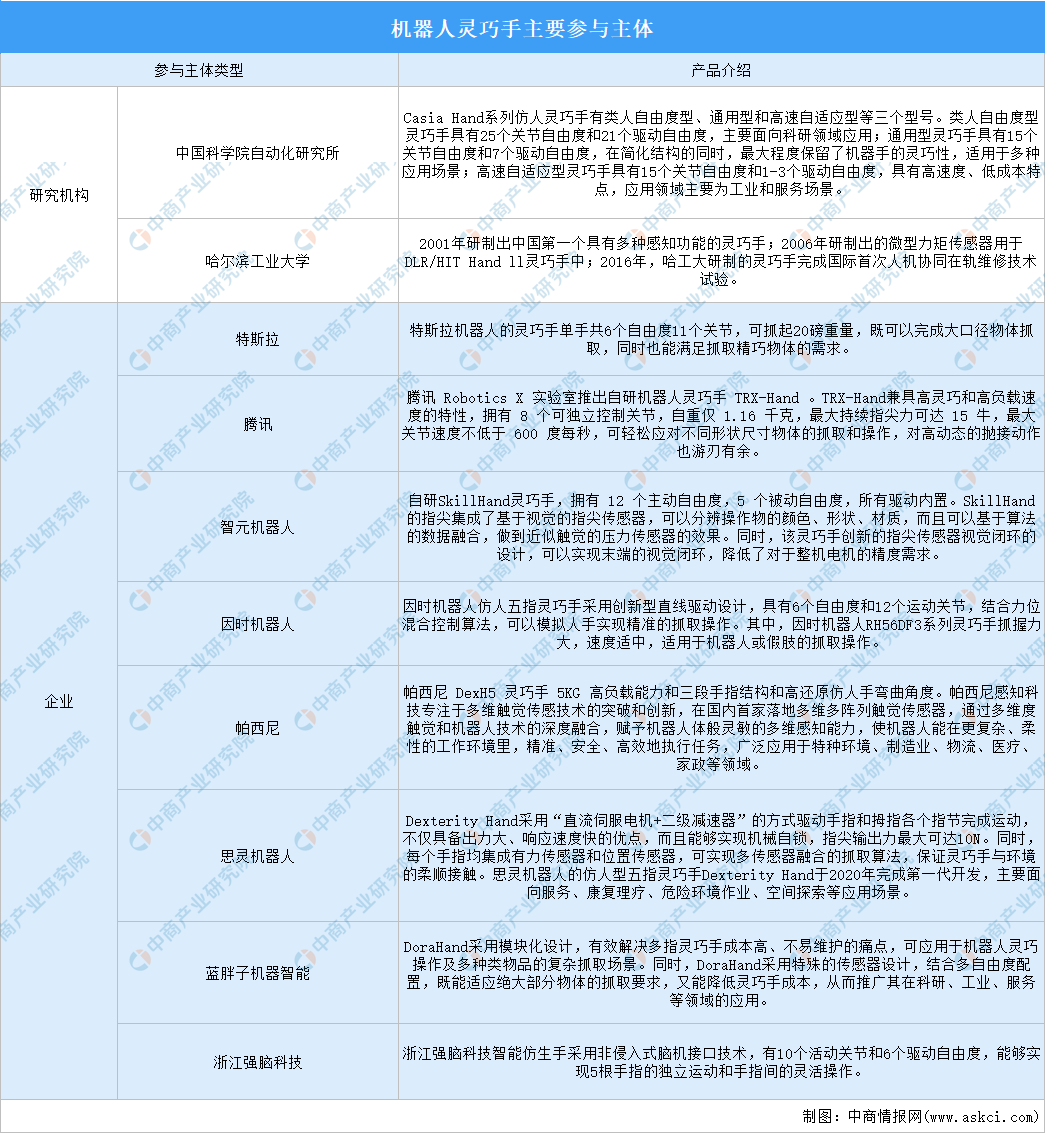This screenshot has width=1045, height=1133.
Task: Select the SkillHand product description
Action: point(721,527)
